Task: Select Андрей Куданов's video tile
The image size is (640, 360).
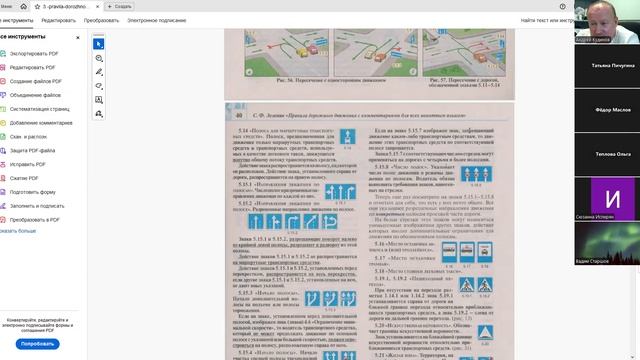Action: click(607, 22)
